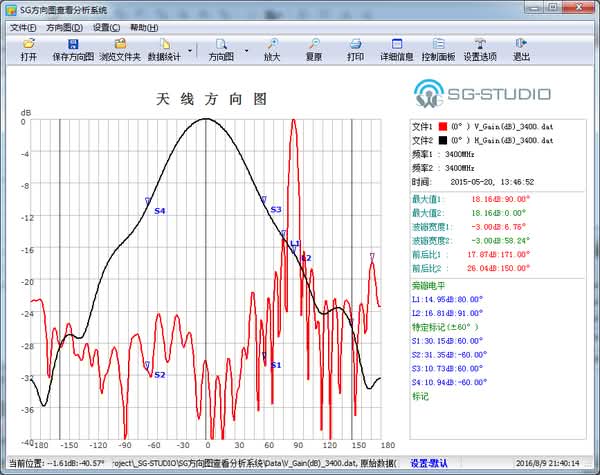Viewport: 600px width, 475px height.
Task: Open 浏览文件夹 folder browser icon
Action: pyautogui.click(x=120, y=44)
